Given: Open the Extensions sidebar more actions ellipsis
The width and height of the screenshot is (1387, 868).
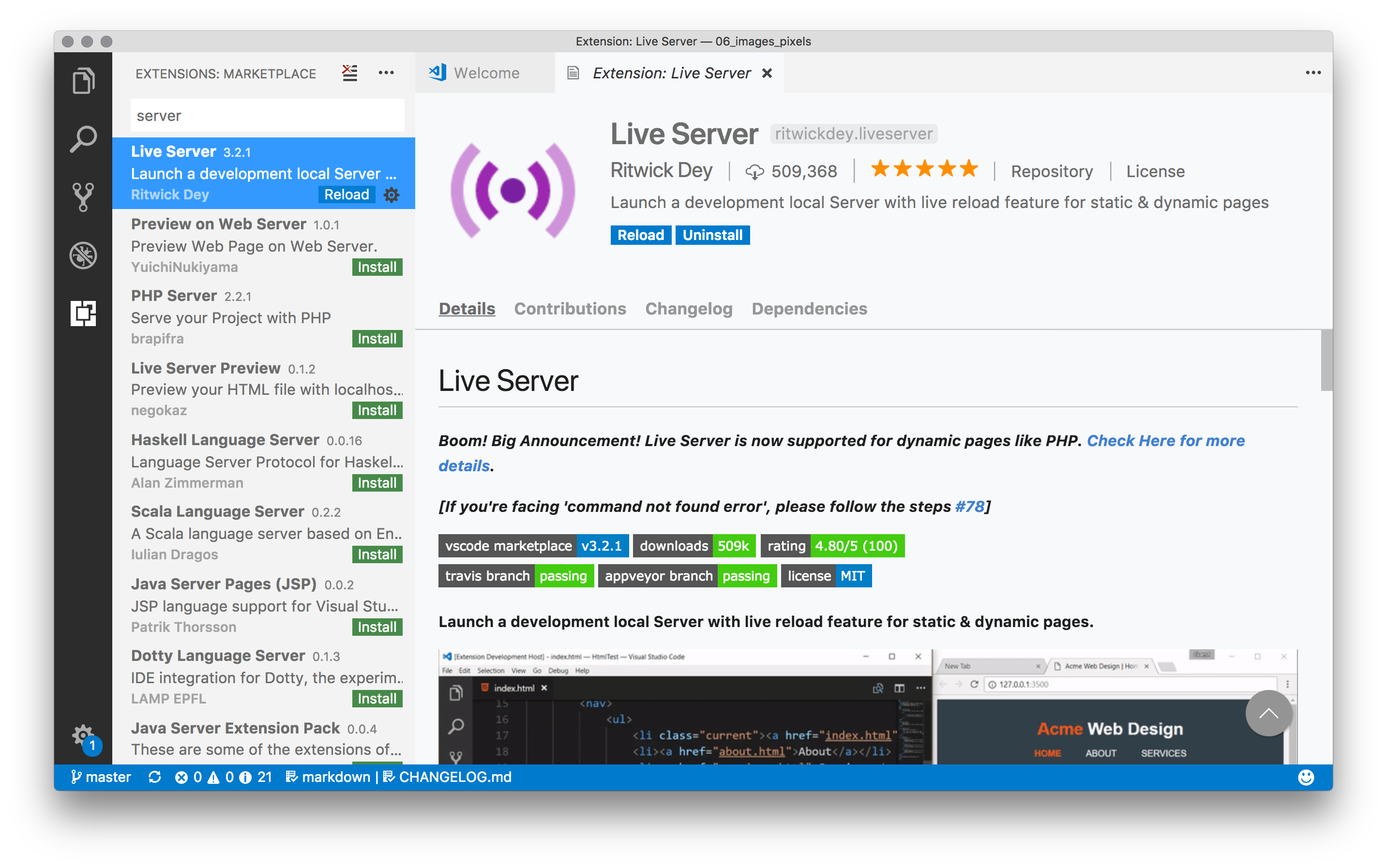Looking at the screenshot, I should point(386,73).
